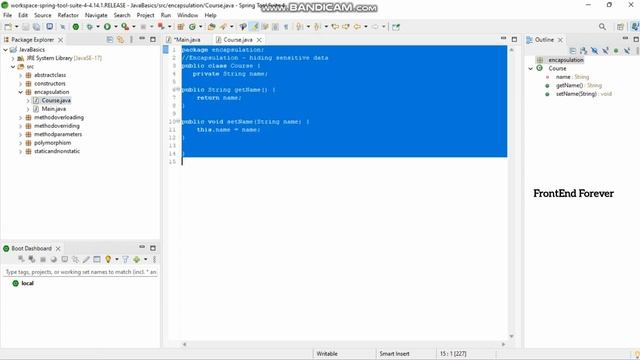Click the Save All toolbar icon

click(36, 27)
